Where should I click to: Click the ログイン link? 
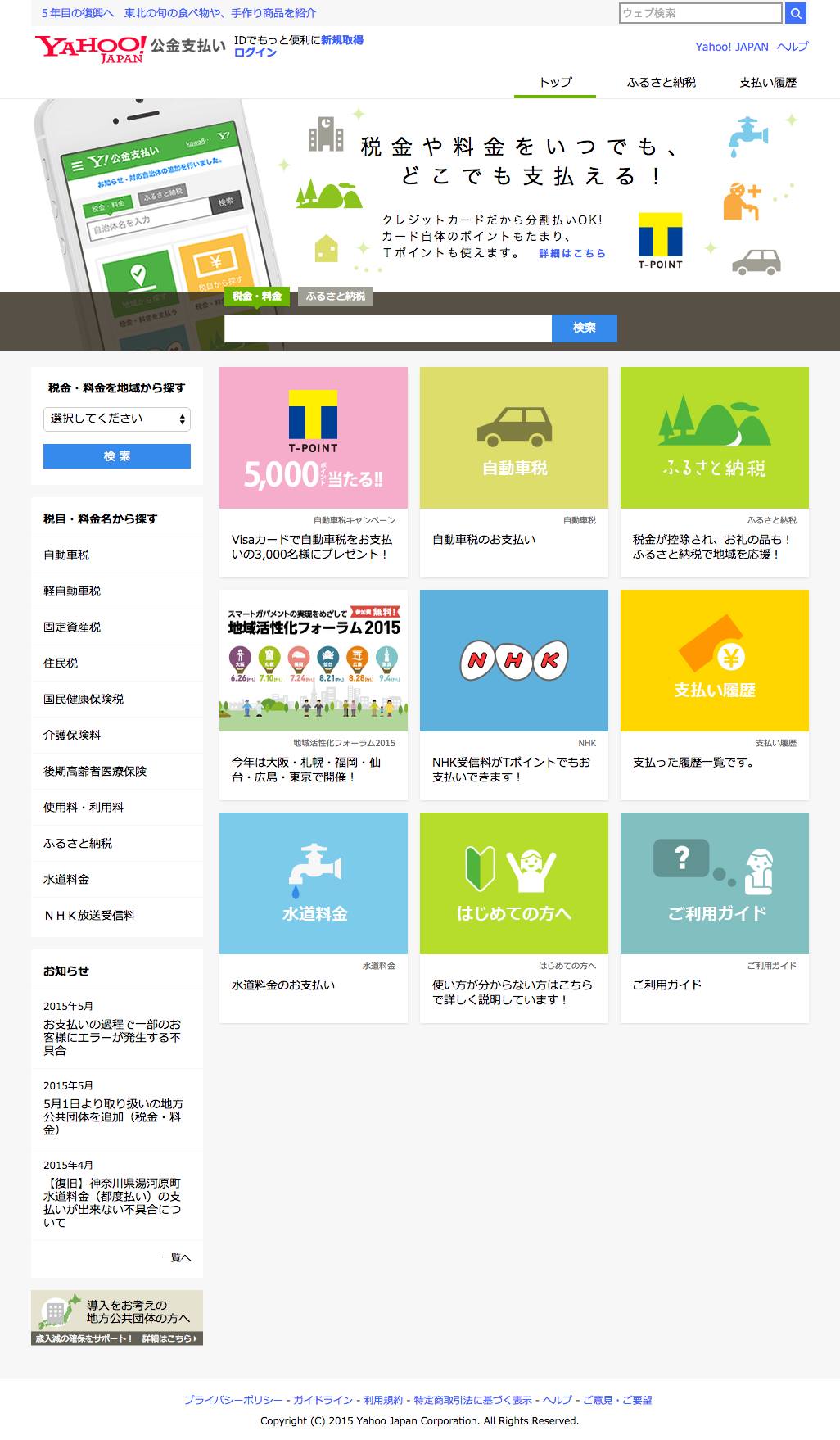(x=255, y=52)
